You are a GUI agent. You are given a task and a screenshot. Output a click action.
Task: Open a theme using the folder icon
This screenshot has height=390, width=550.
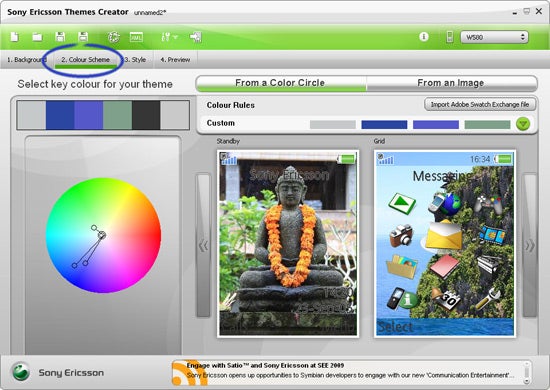click(x=37, y=37)
